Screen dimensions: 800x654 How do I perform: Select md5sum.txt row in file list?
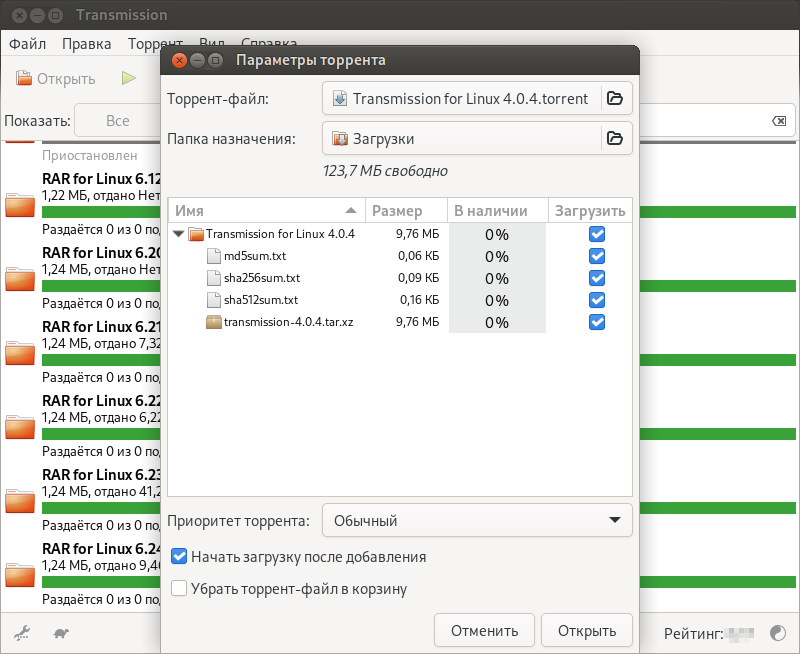pos(400,256)
